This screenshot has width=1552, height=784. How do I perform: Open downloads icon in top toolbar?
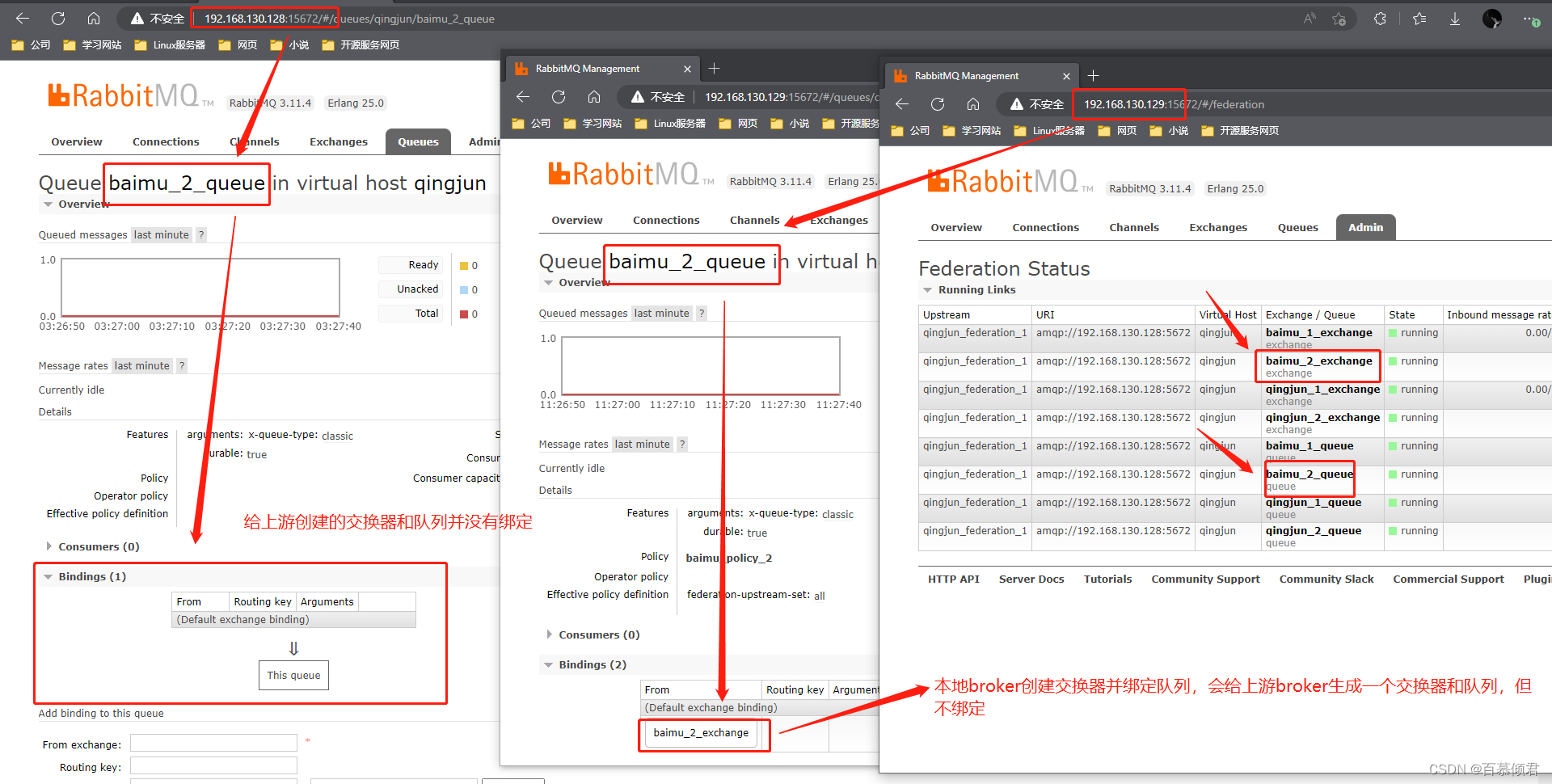pos(1454,19)
